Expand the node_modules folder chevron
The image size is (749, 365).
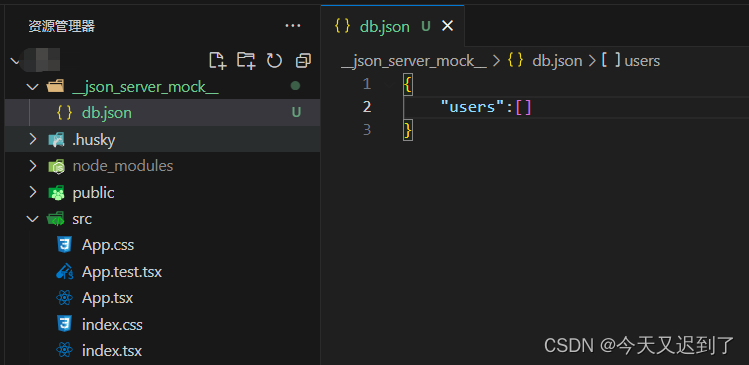[32, 166]
